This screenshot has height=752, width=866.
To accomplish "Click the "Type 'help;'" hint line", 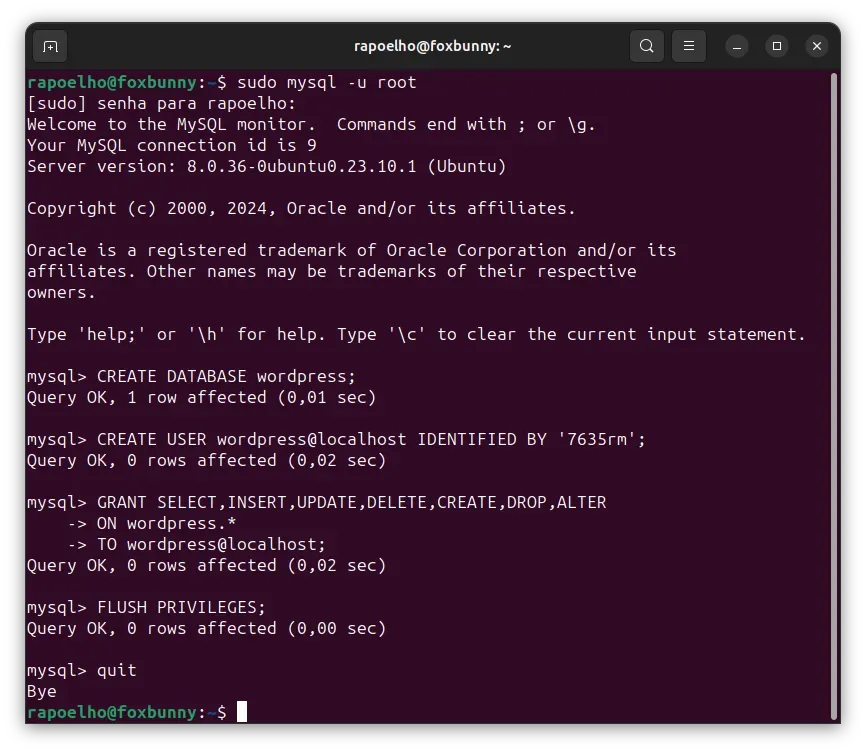I will [x=415, y=334].
